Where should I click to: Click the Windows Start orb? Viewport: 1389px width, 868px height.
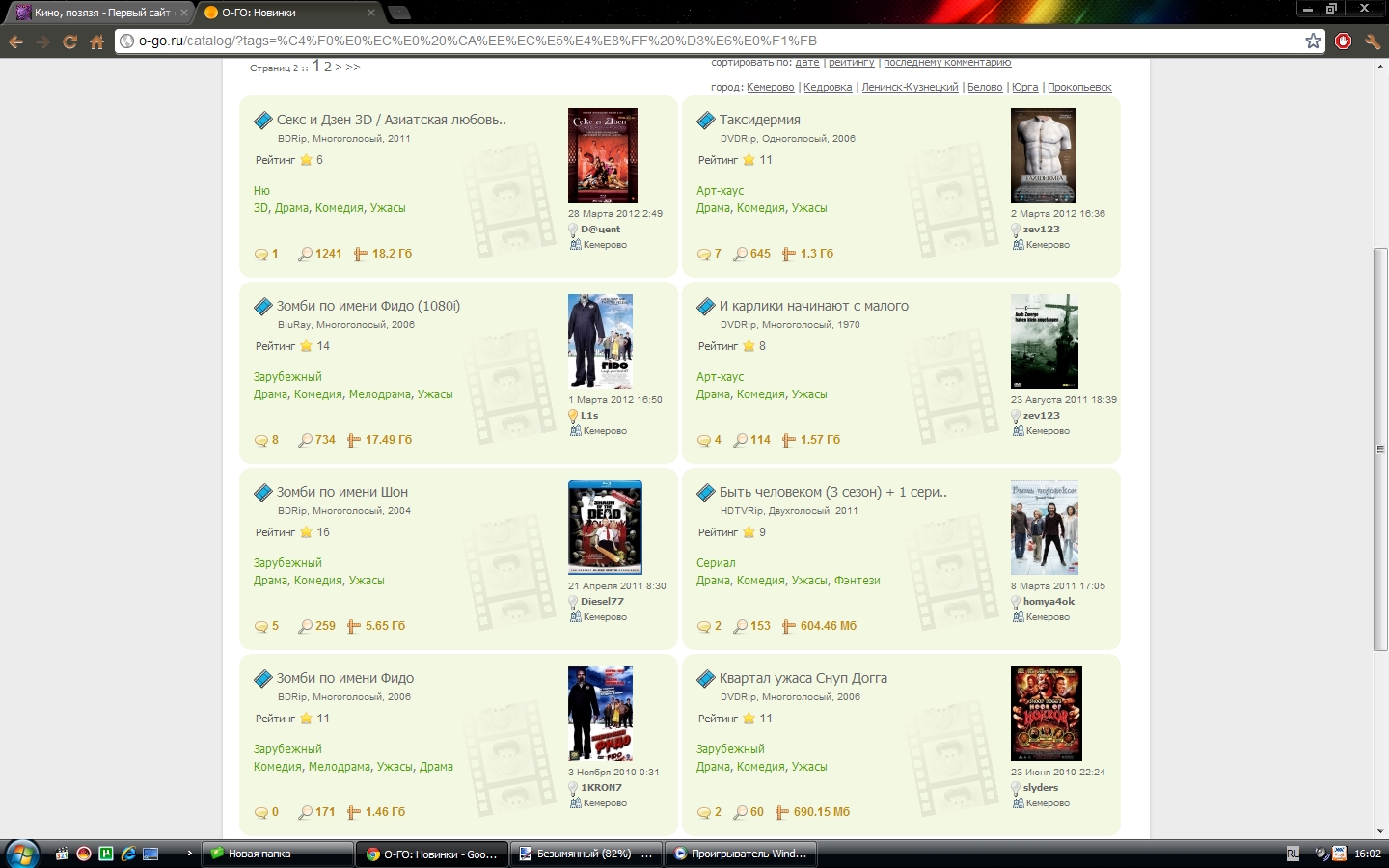click(21, 854)
